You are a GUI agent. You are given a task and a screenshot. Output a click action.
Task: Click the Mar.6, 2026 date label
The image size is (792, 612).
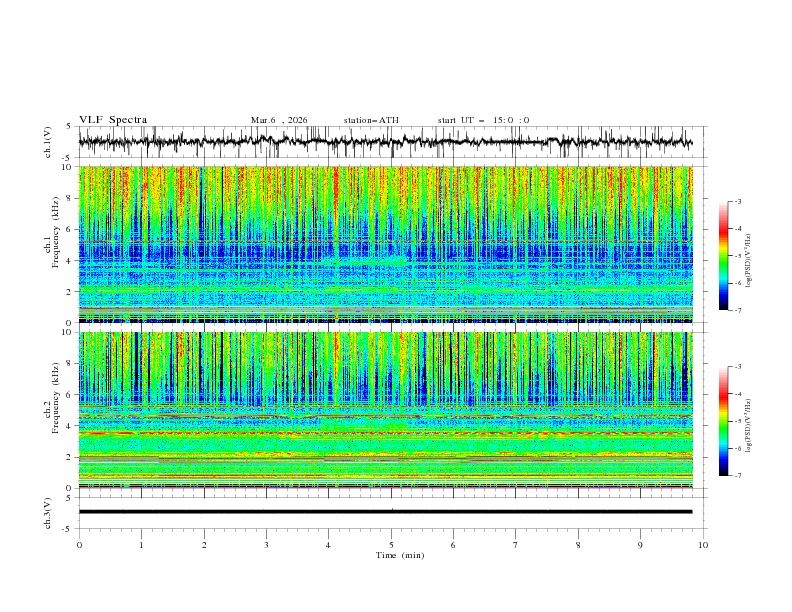coord(279,120)
